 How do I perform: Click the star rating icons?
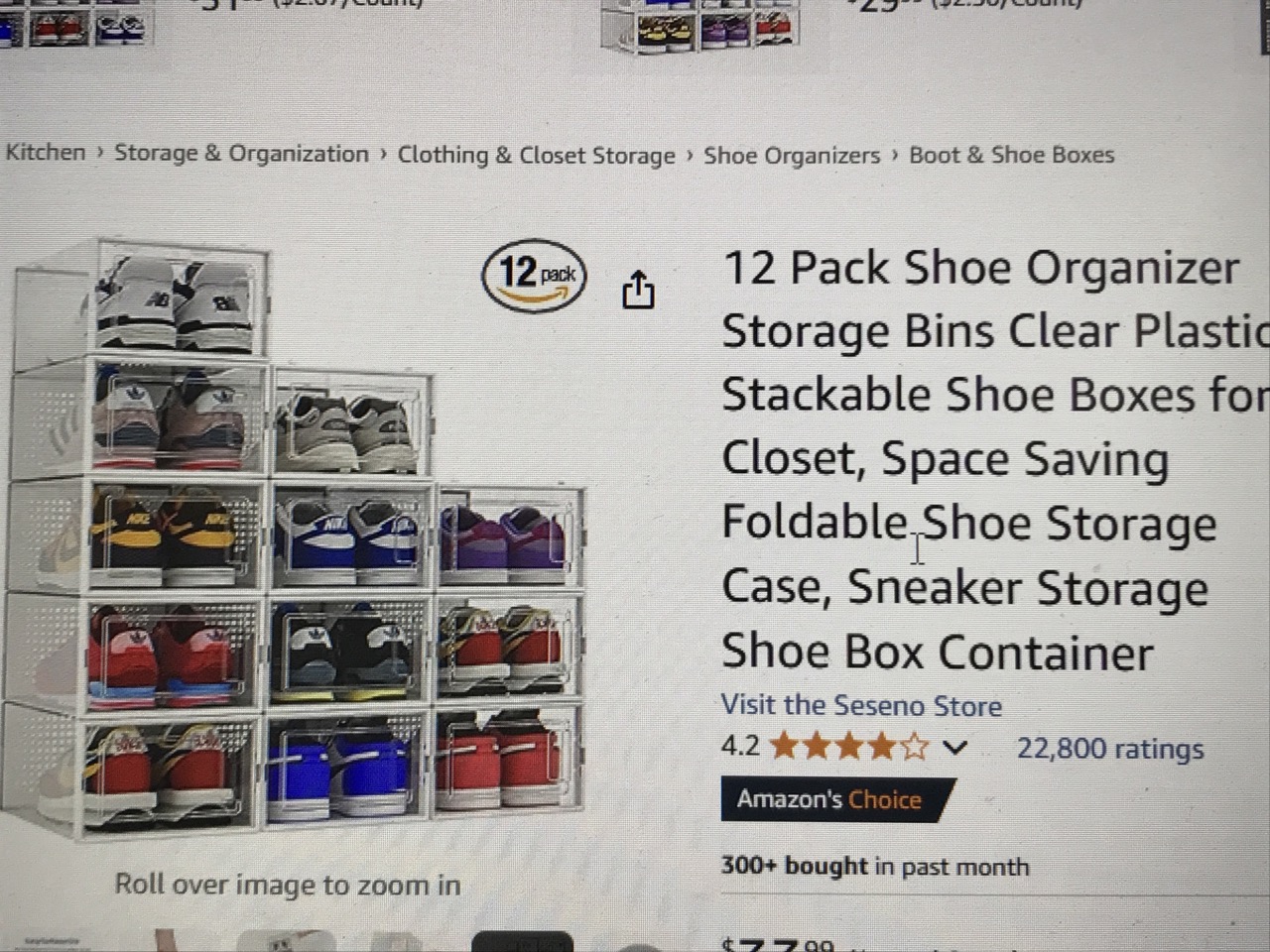849,746
